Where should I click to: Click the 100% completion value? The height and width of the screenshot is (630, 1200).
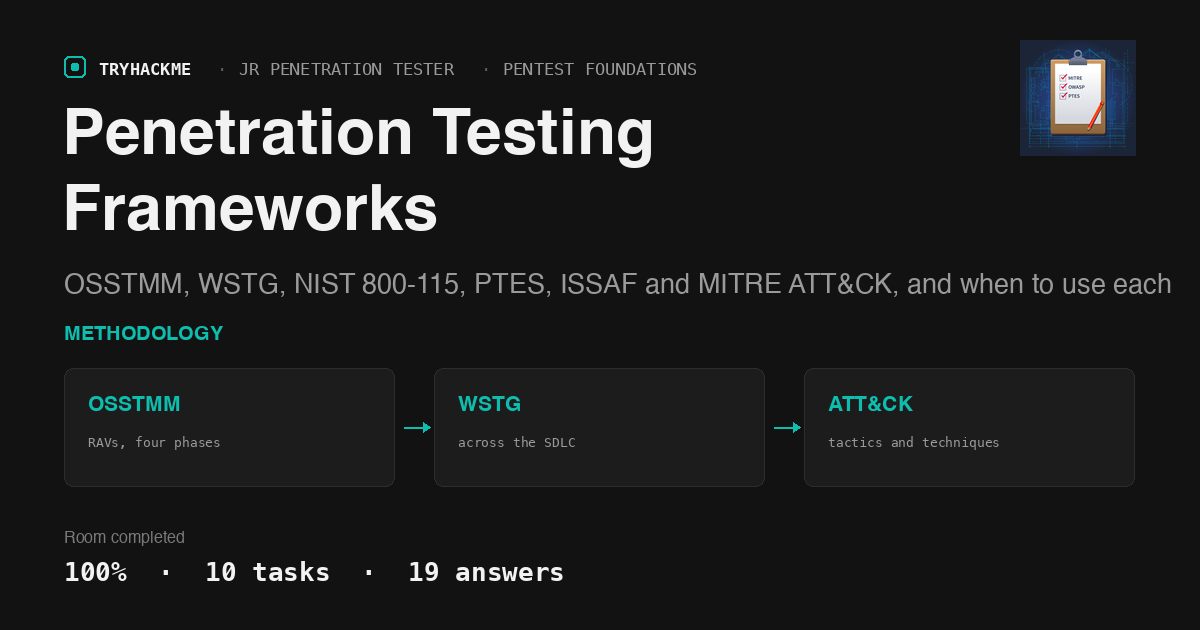[x=95, y=572]
